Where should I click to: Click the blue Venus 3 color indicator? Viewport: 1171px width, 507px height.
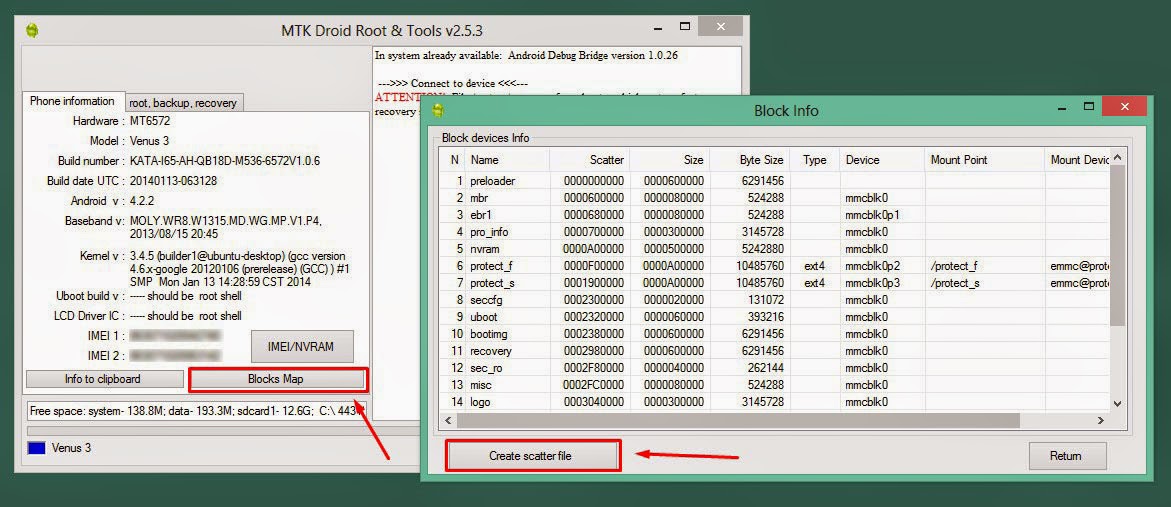pos(37,448)
